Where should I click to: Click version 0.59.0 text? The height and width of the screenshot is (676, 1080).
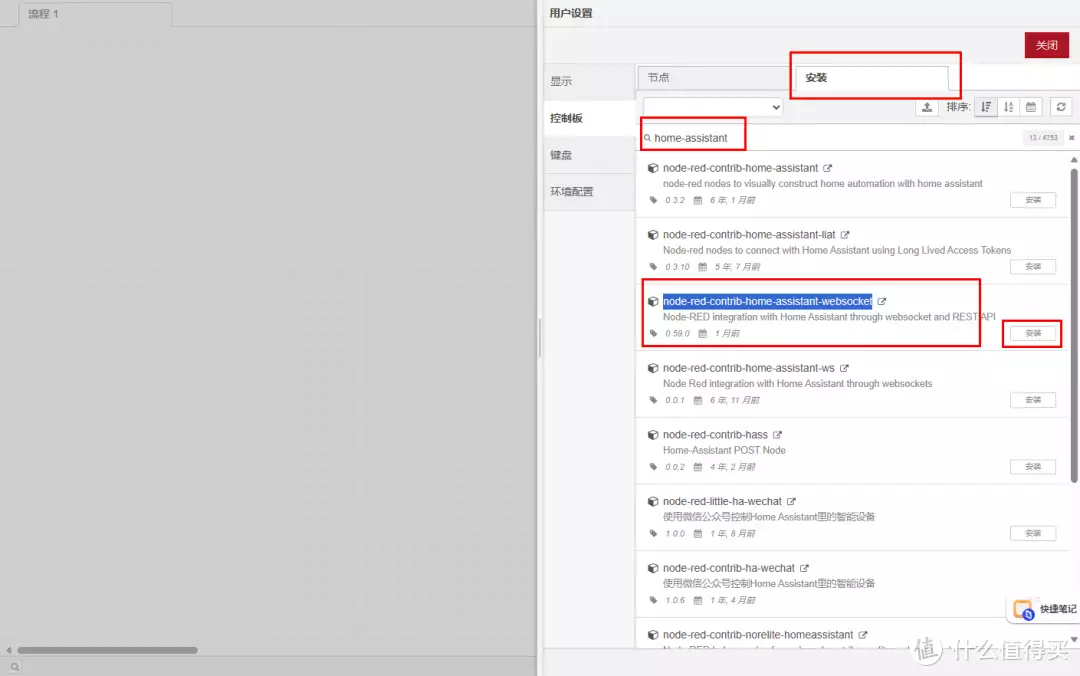(677, 334)
